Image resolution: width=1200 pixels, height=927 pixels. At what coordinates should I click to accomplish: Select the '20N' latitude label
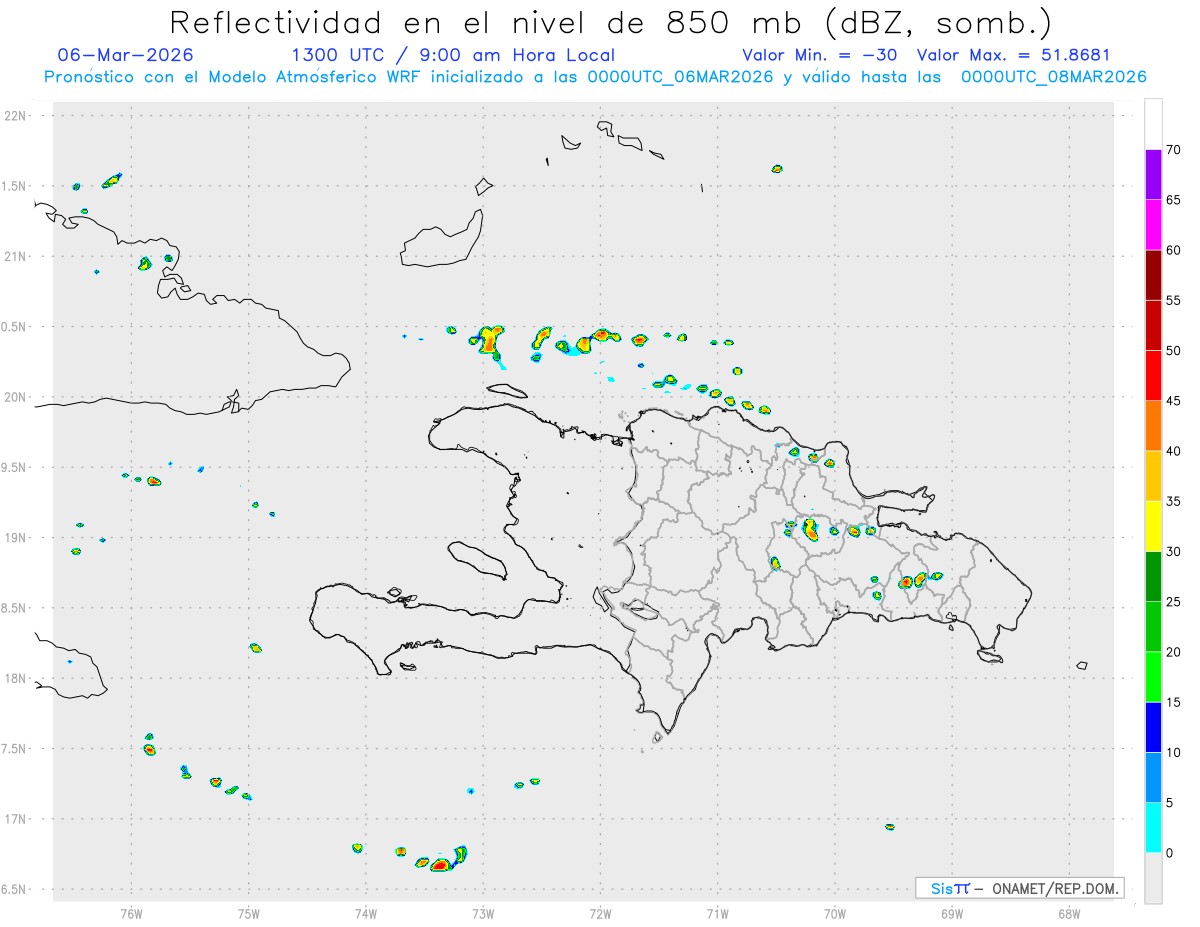click(16, 397)
